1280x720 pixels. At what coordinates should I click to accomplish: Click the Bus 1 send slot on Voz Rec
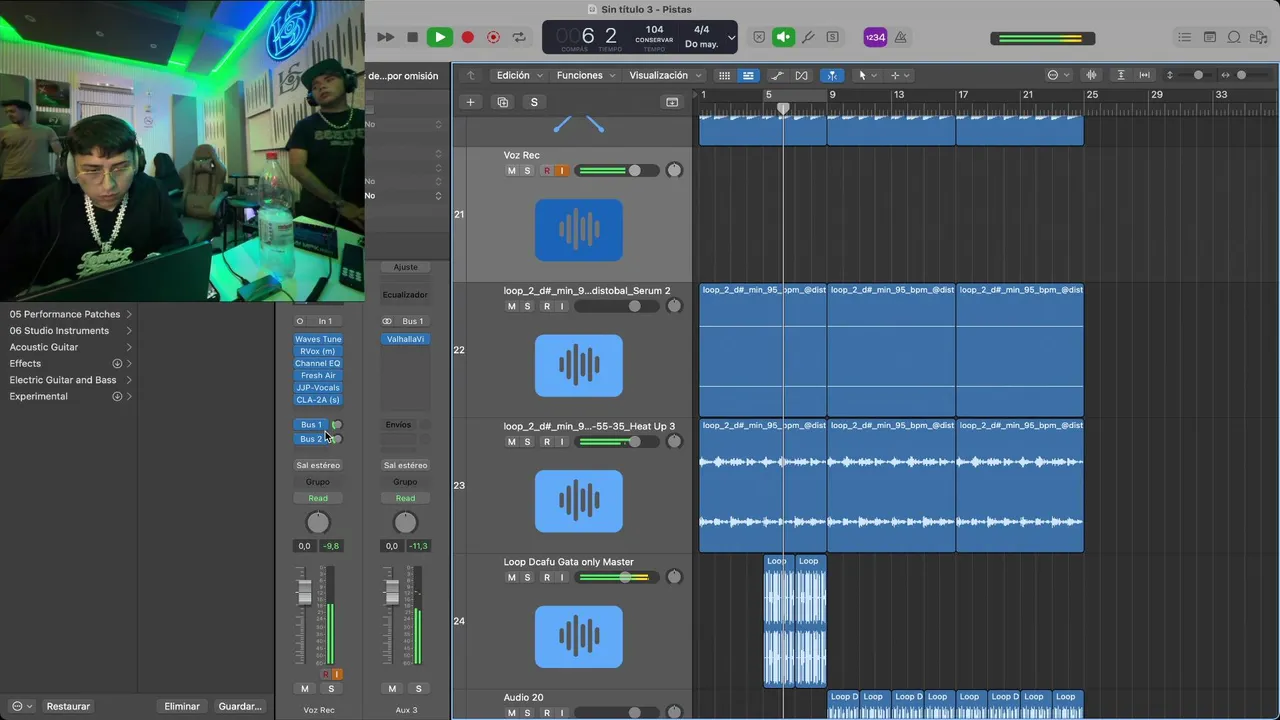point(311,425)
